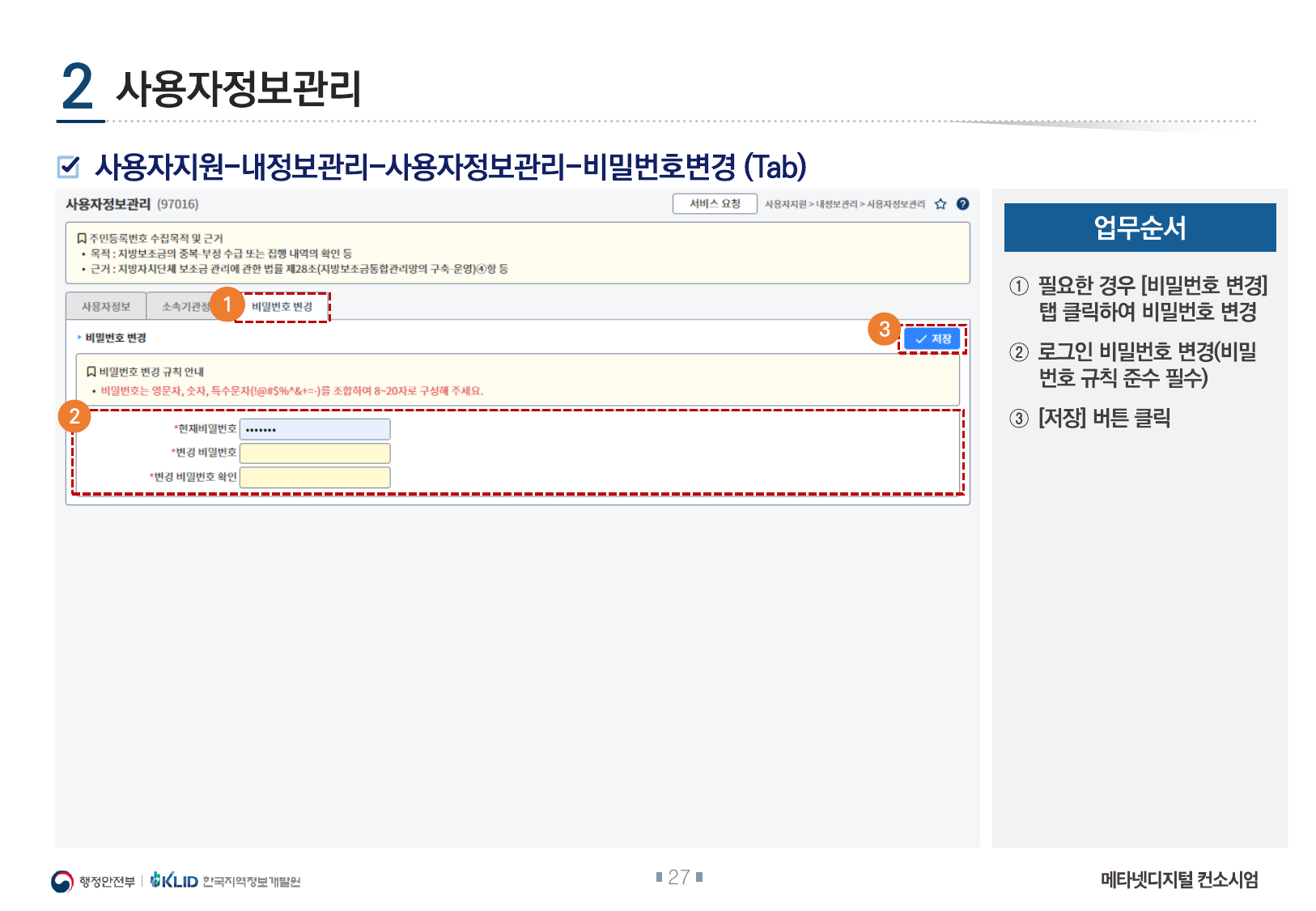The height and width of the screenshot is (911, 1316).
Task: Click the bookmark icon beside 비밀번호 변경 규칙 안내
Action: pyautogui.click(x=91, y=372)
